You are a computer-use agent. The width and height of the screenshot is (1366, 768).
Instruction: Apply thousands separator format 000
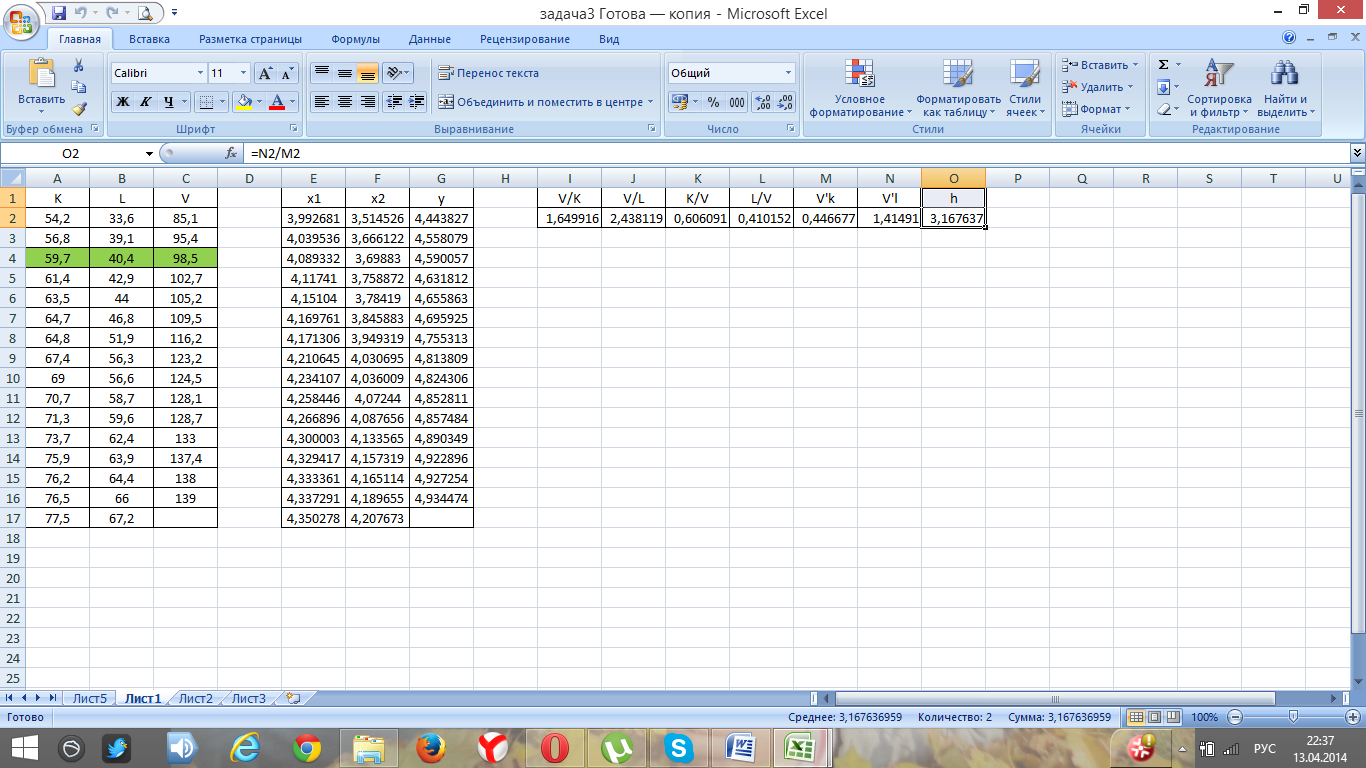[737, 102]
